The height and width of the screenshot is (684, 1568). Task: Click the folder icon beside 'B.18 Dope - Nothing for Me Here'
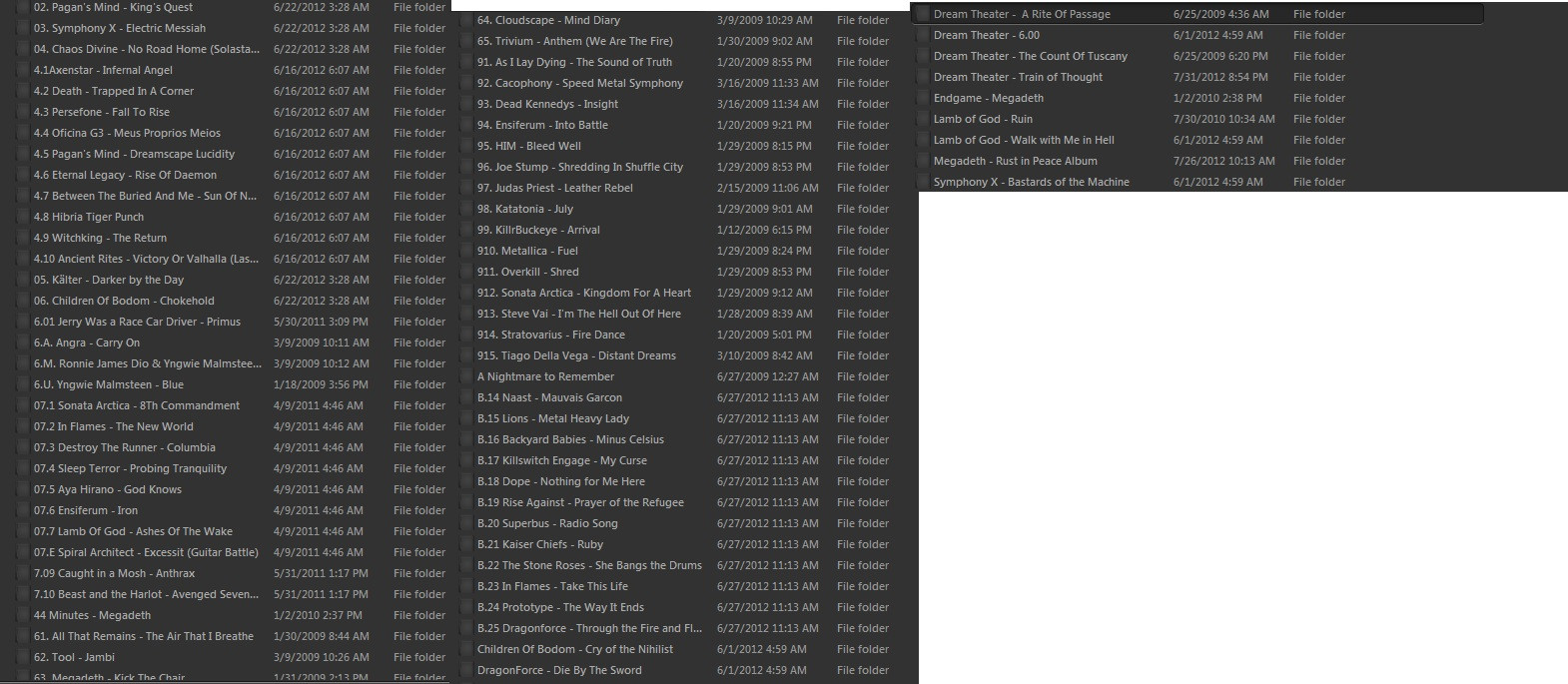466,481
